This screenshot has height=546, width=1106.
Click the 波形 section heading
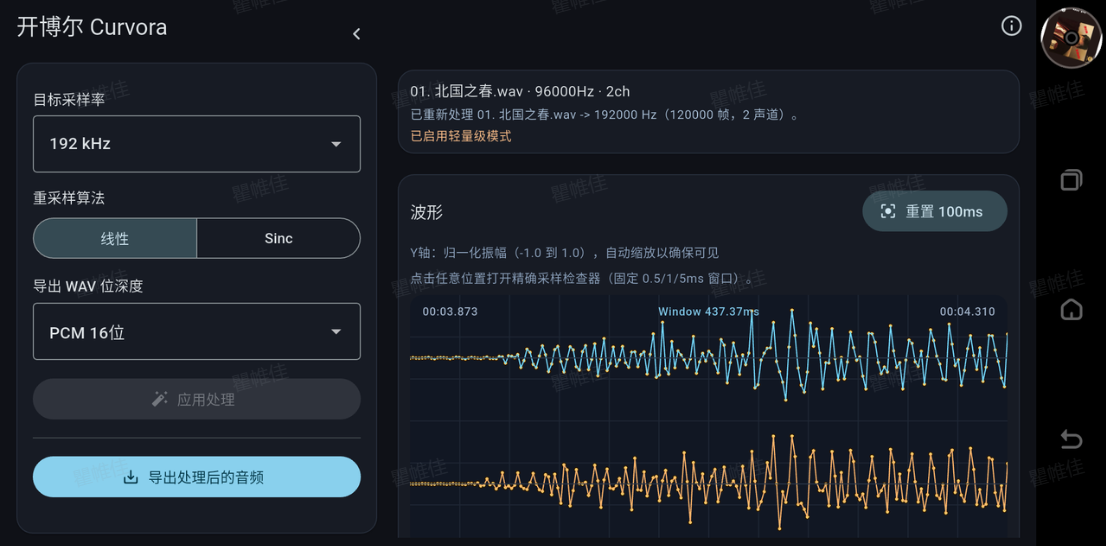pyautogui.click(x=427, y=212)
